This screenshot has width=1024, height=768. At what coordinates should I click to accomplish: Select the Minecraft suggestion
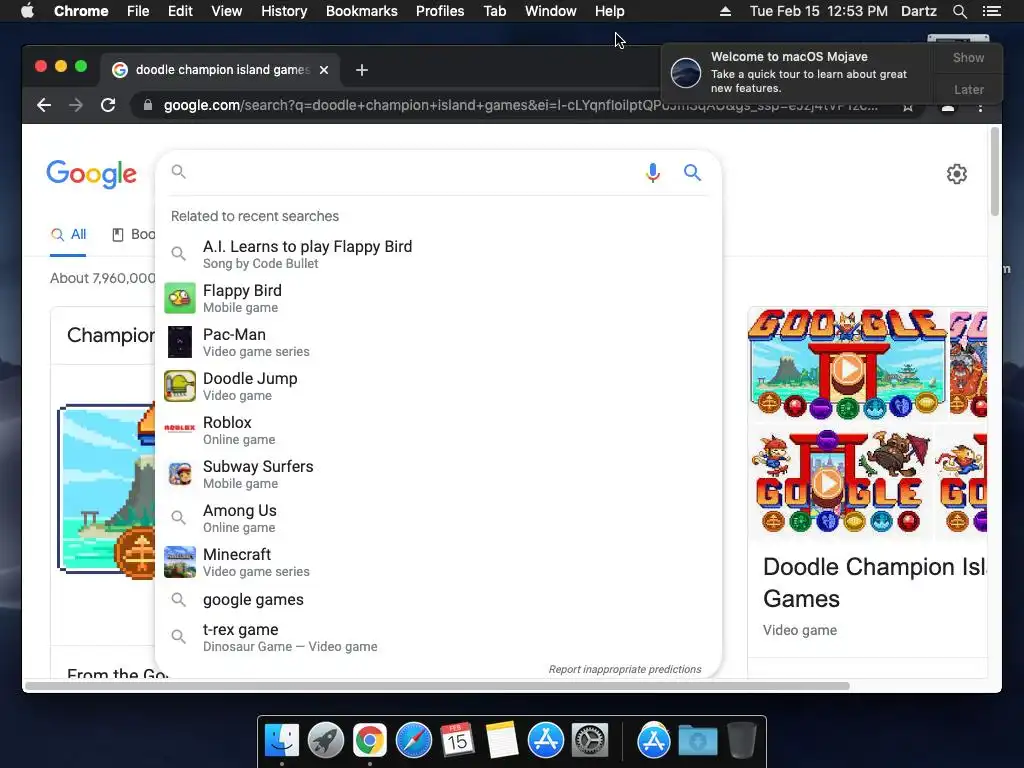438,562
